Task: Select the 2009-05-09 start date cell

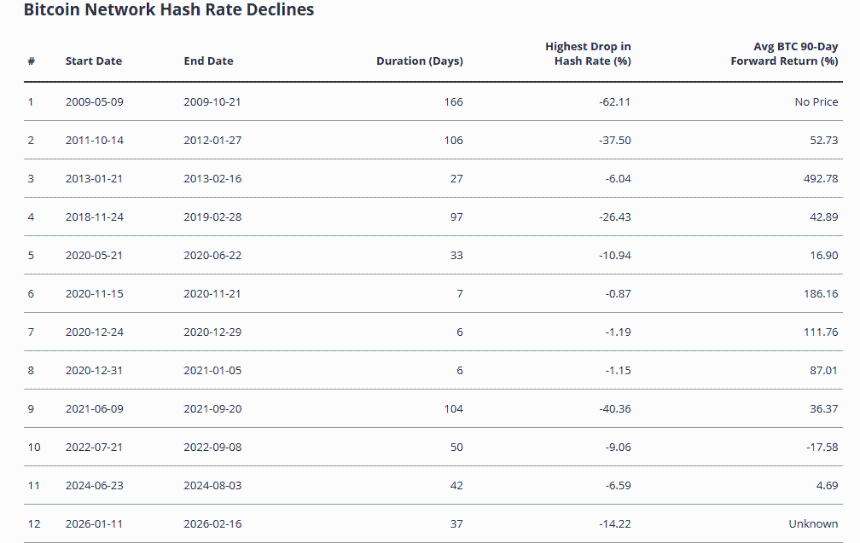Action: coord(94,102)
